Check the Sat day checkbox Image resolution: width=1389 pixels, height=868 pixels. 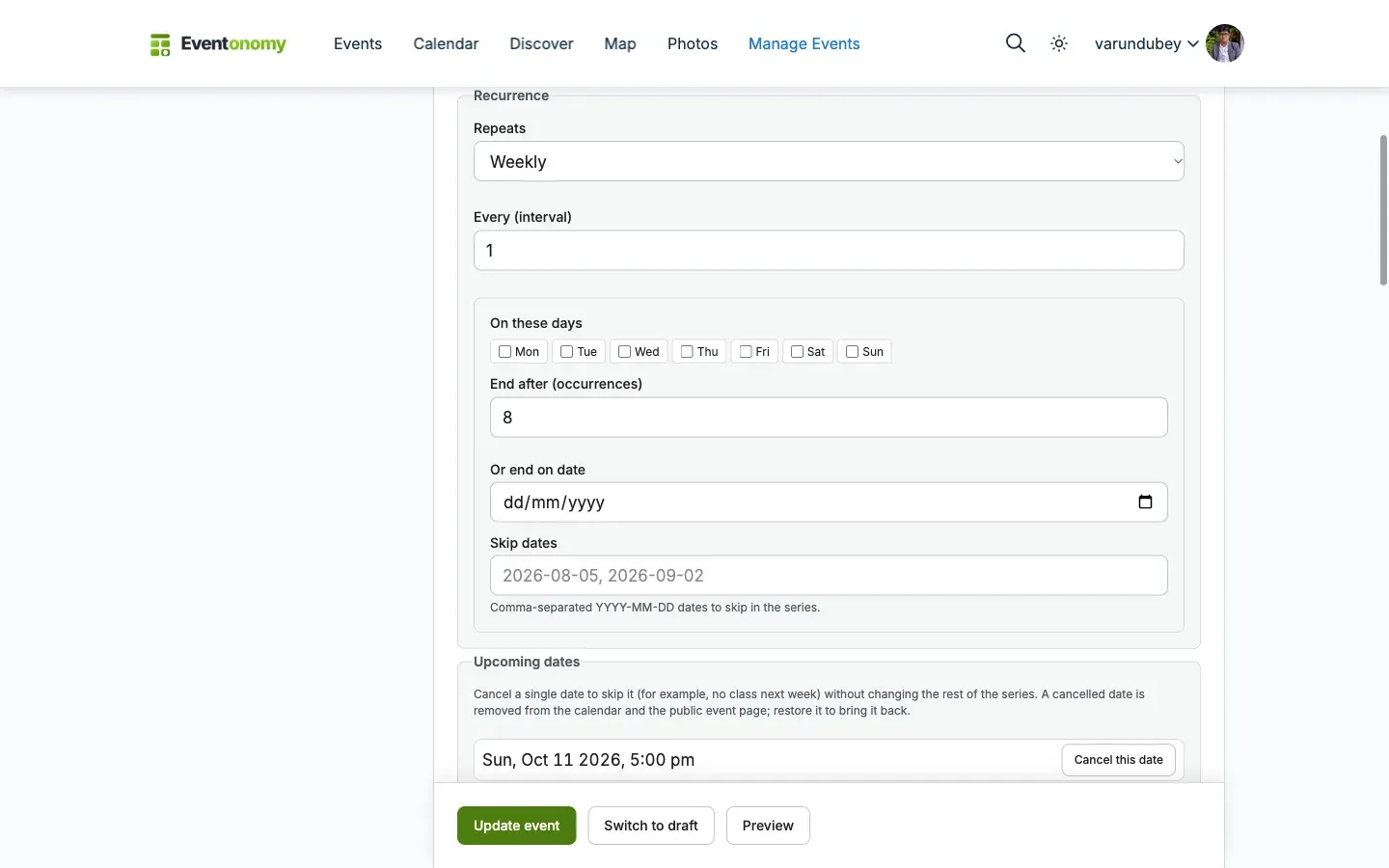[x=797, y=351]
